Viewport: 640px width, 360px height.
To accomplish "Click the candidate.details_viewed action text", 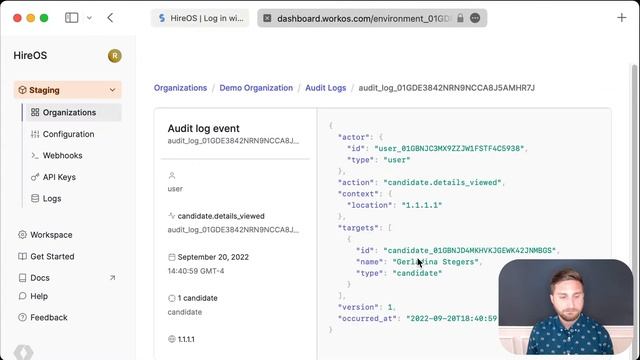I will pos(221,216).
